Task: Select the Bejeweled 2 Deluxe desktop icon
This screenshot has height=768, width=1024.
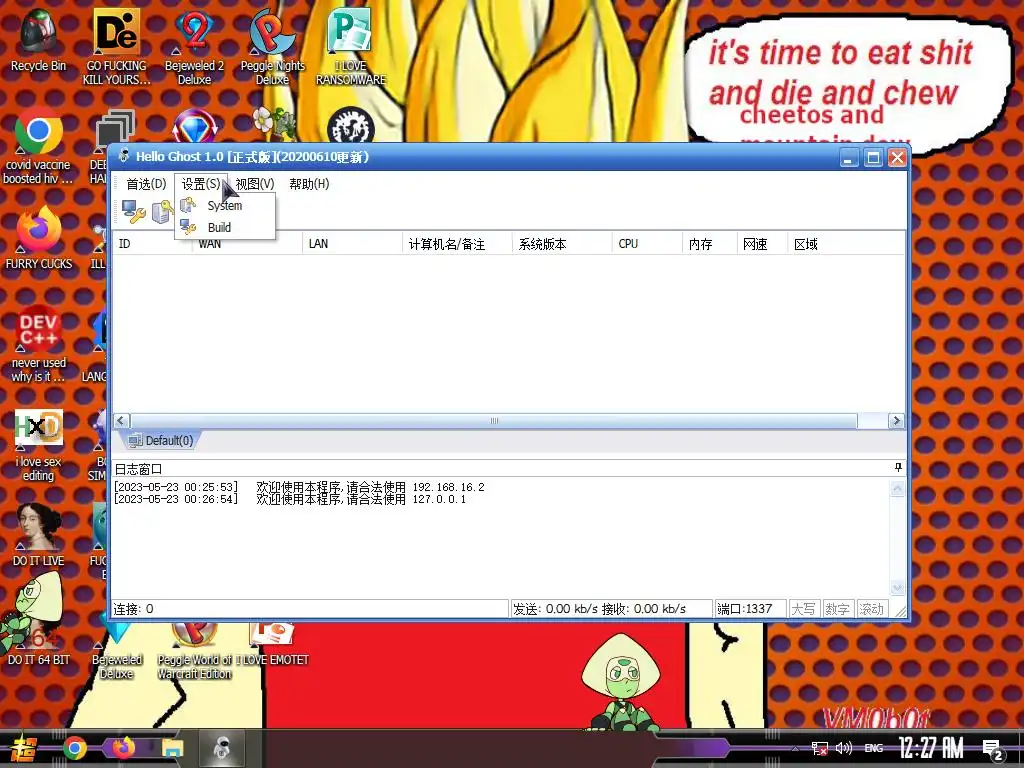Action: pos(194,47)
